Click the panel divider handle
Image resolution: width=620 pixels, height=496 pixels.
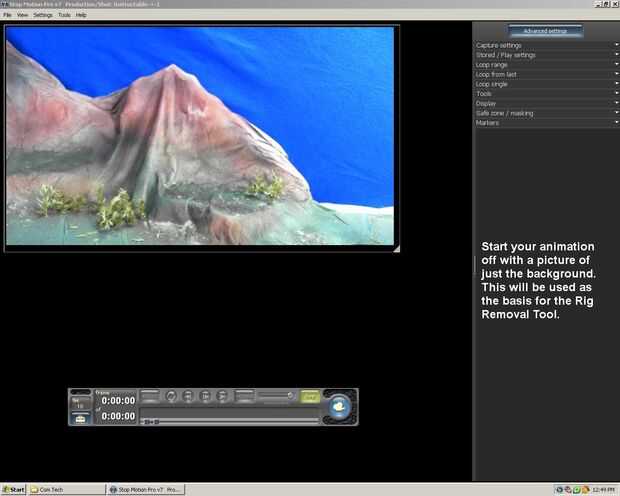[x=474, y=266]
